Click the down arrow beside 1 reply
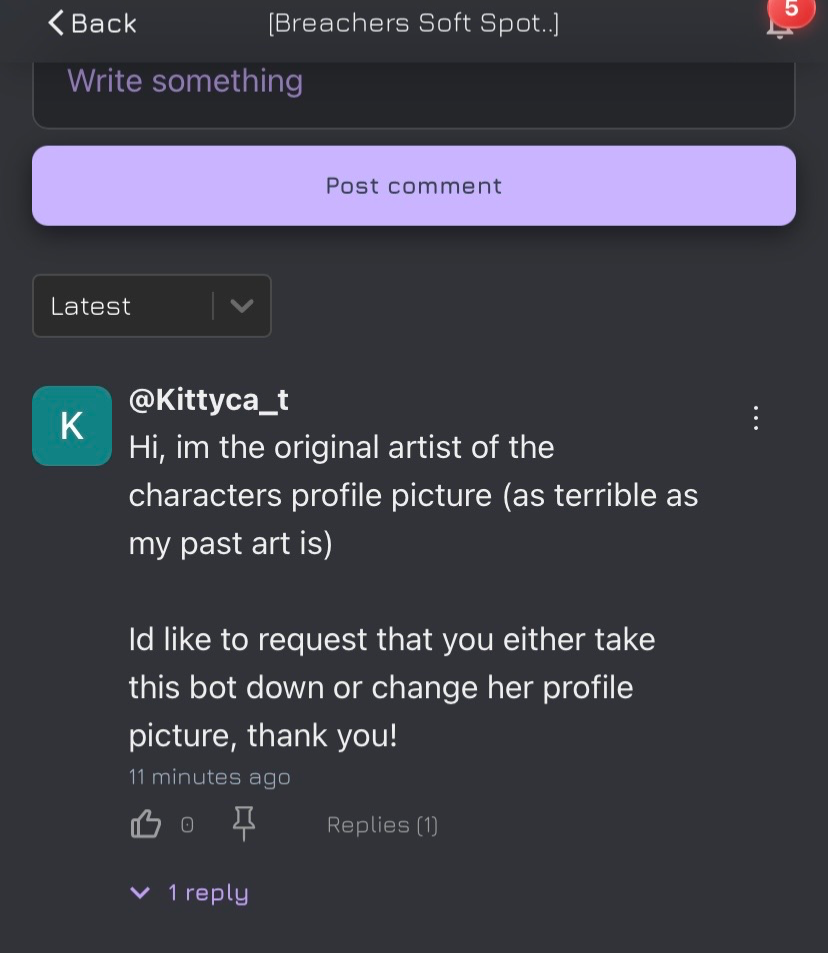This screenshot has width=828, height=953. (x=139, y=893)
